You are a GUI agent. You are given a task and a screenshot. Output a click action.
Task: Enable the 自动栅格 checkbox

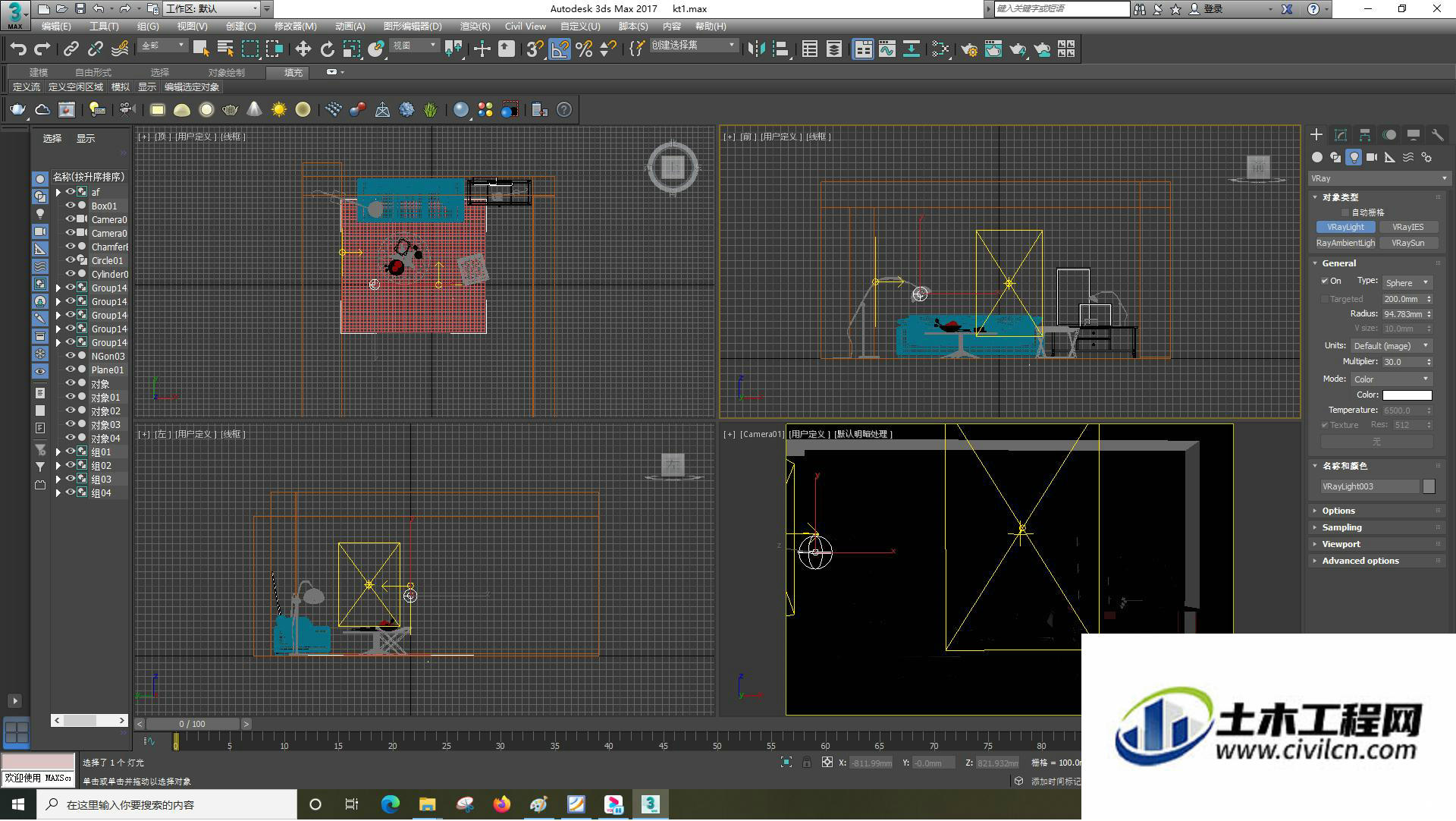point(1345,212)
